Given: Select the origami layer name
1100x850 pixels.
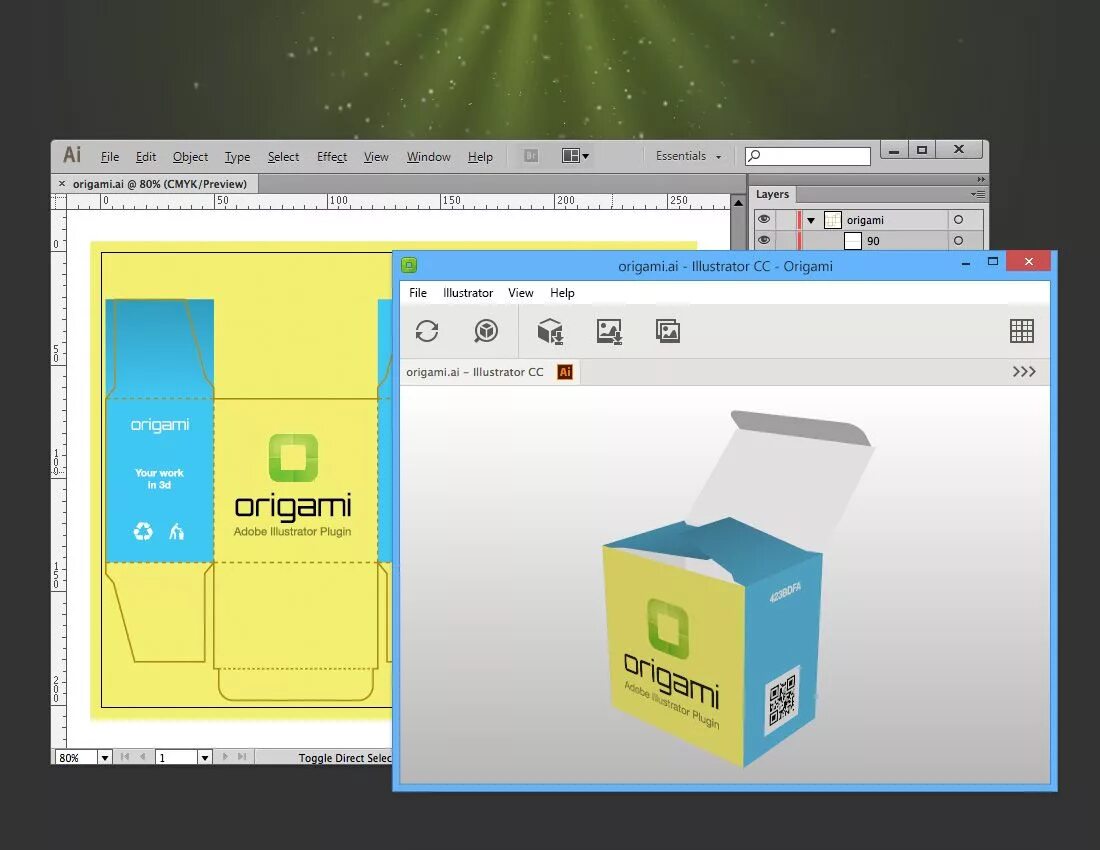Looking at the screenshot, I should 865,220.
